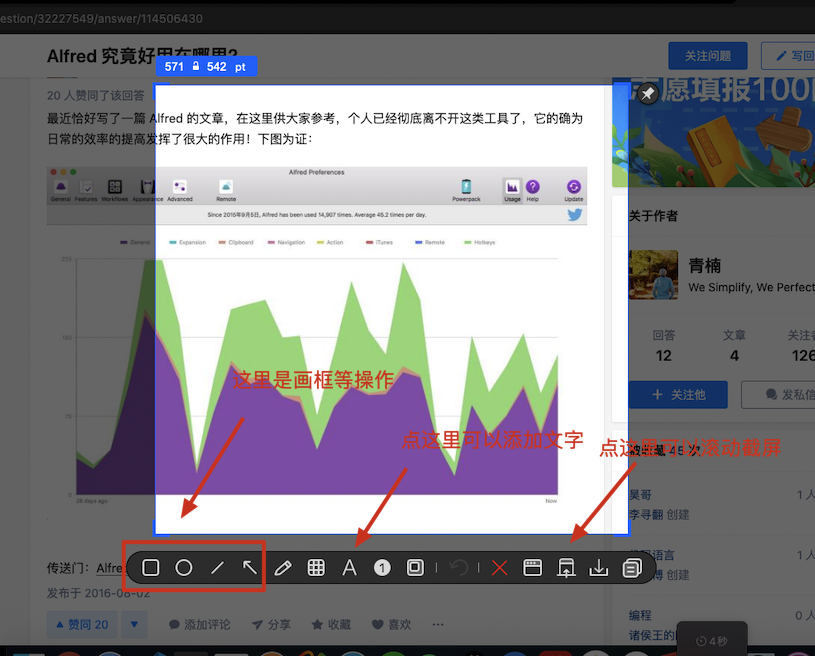815x656 pixels.
Task: Click the Update icon in Alfred Preferences
Action: click(x=573, y=190)
